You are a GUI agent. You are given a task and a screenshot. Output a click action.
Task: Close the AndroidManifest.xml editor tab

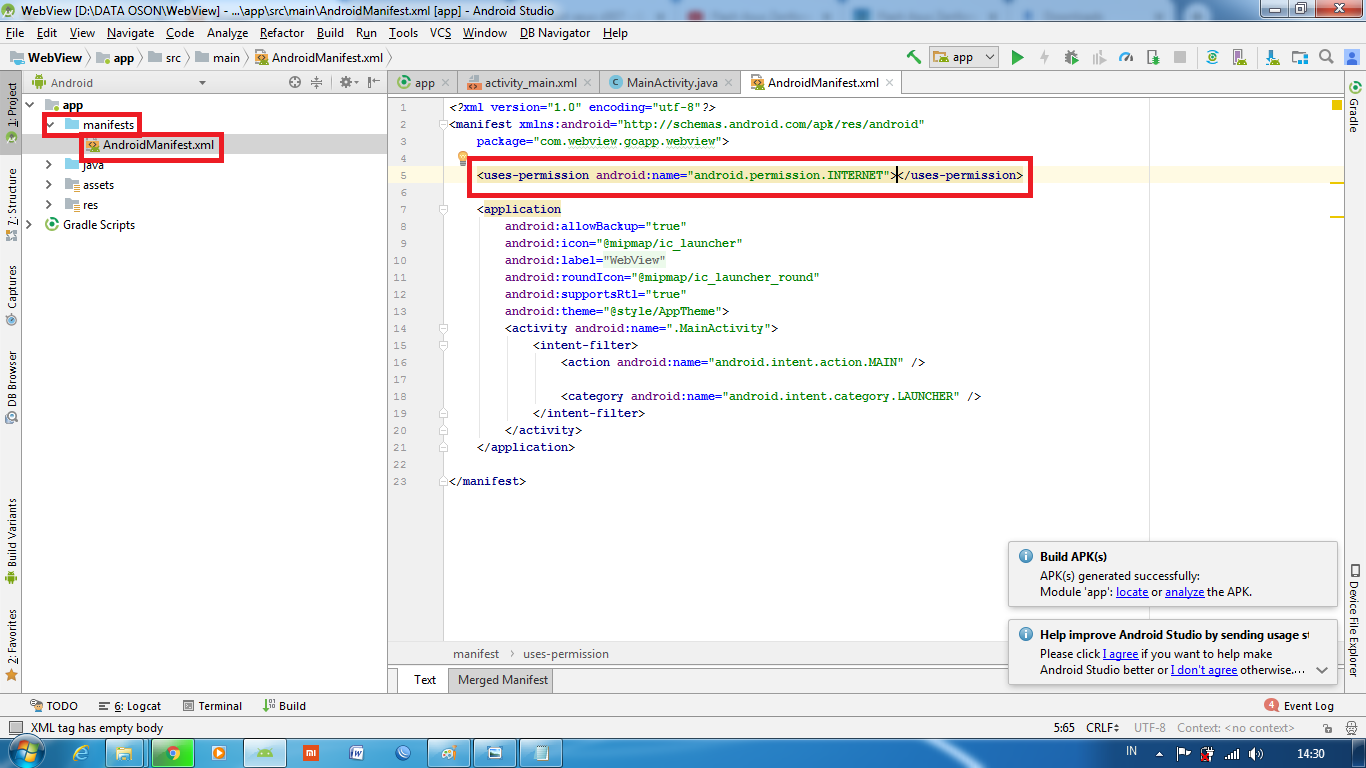(x=889, y=83)
